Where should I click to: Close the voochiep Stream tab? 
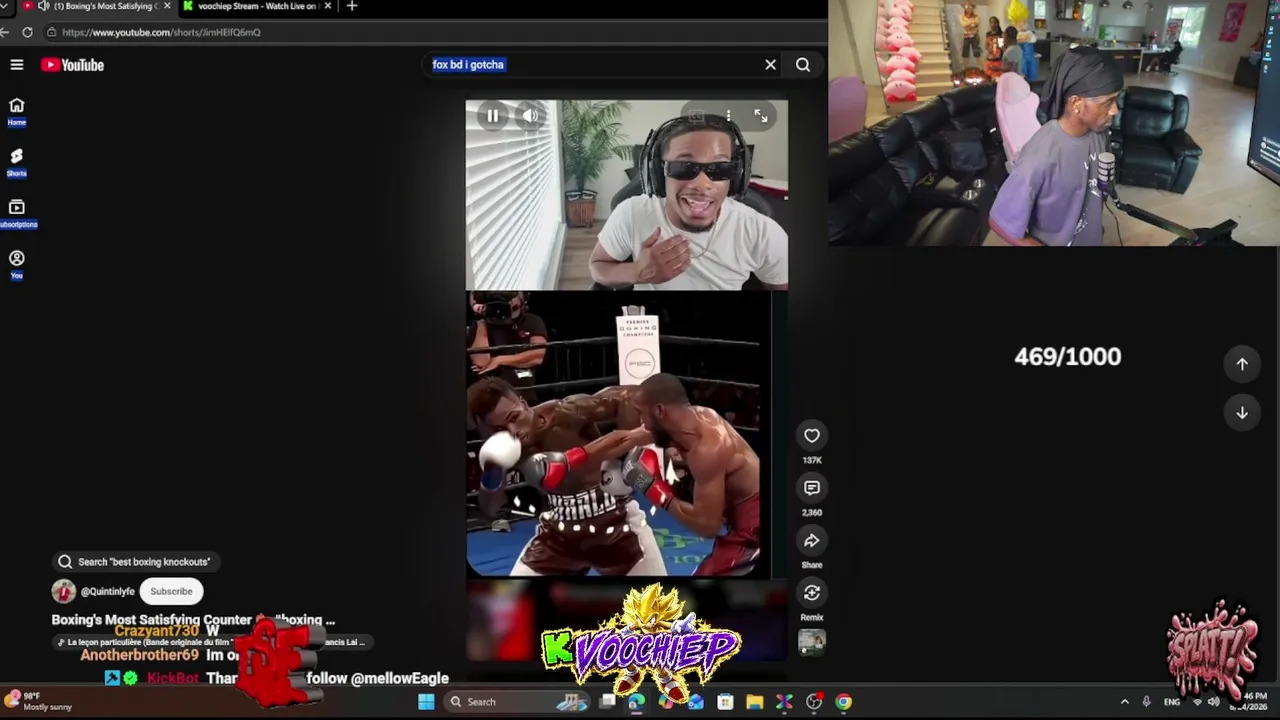click(326, 6)
